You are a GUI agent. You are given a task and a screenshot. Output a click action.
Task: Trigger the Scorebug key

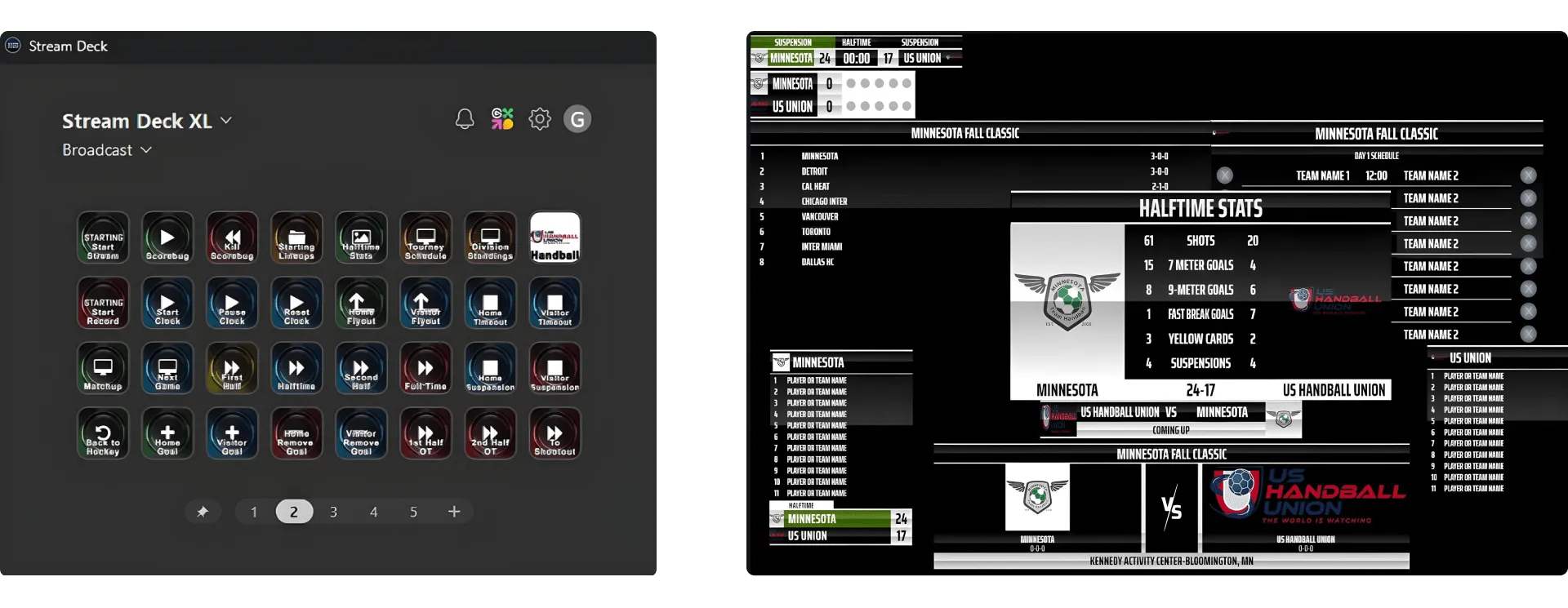(x=167, y=237)
